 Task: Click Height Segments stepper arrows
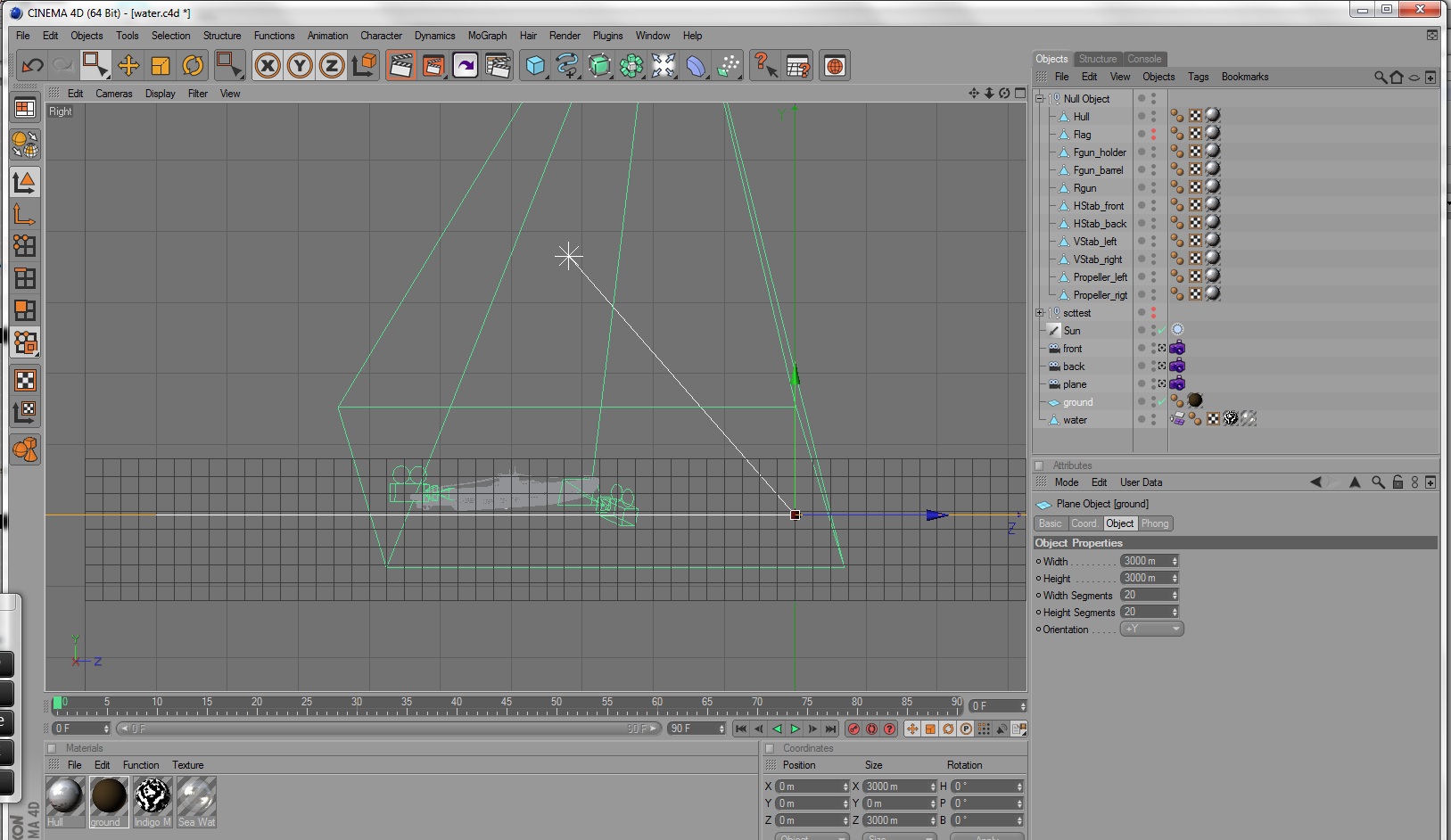click(x=1175, y=612)
